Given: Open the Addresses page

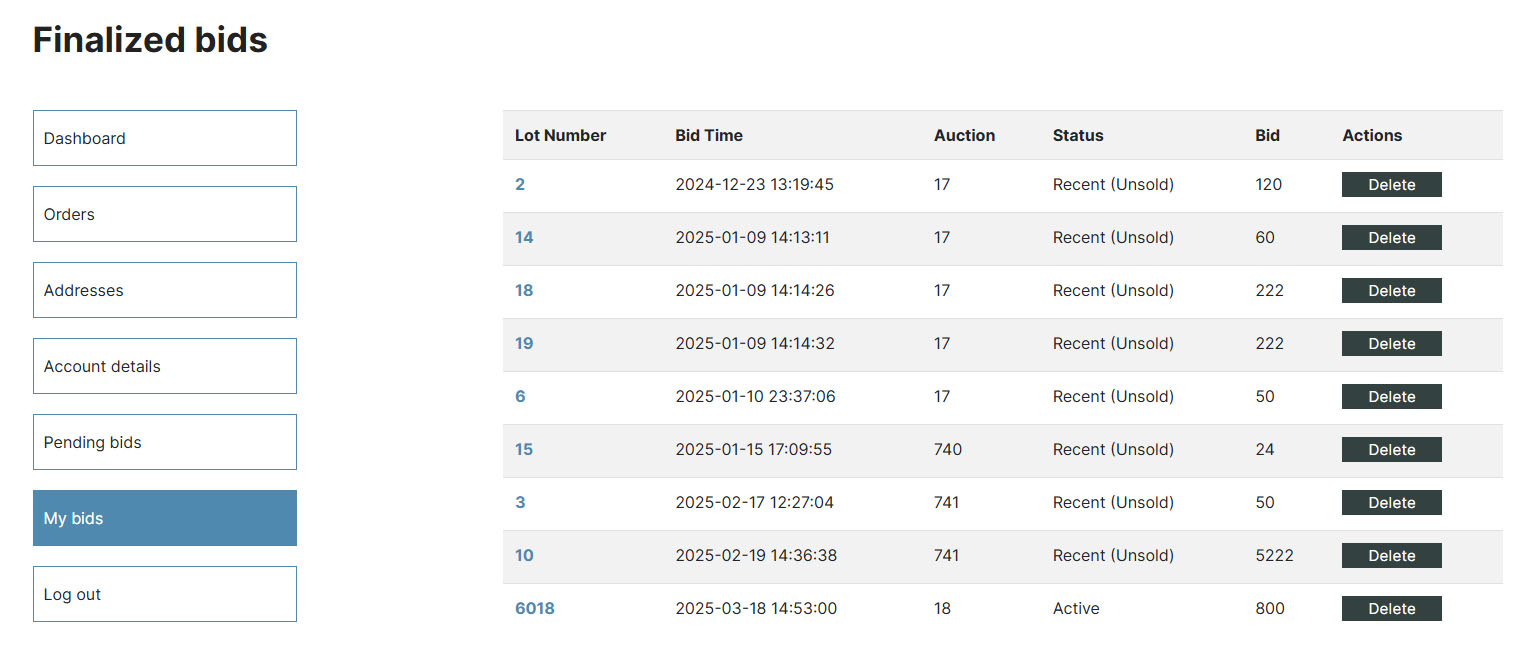Looking at the screenshot, I should (165, 290).
